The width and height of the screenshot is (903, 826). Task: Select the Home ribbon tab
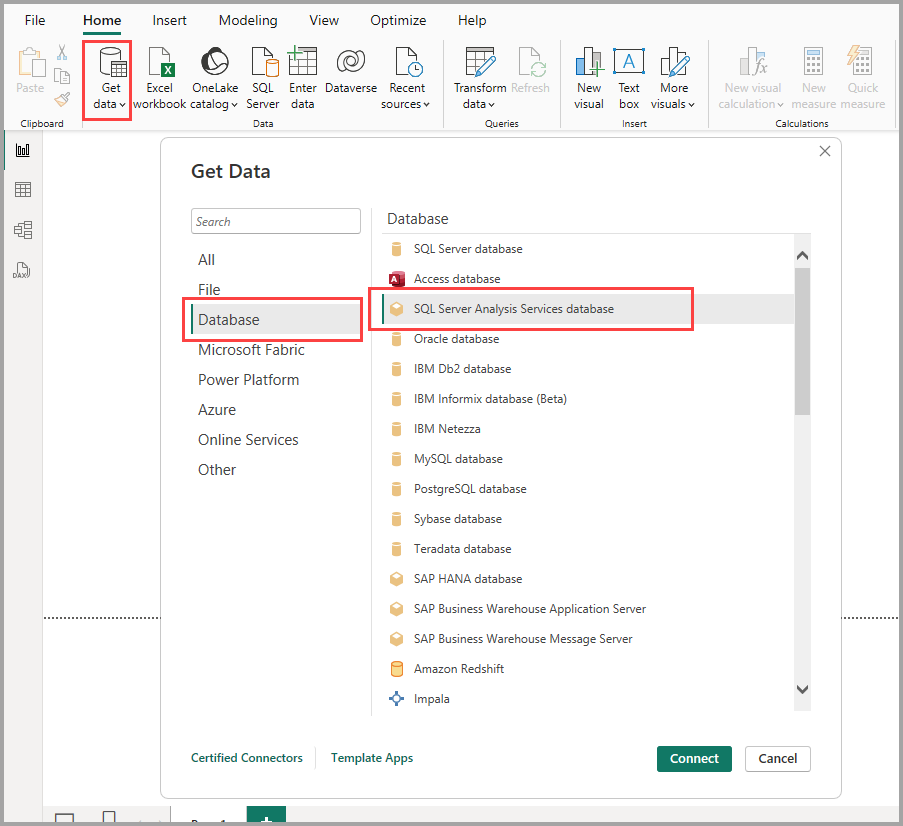click(x=102, y=20)
